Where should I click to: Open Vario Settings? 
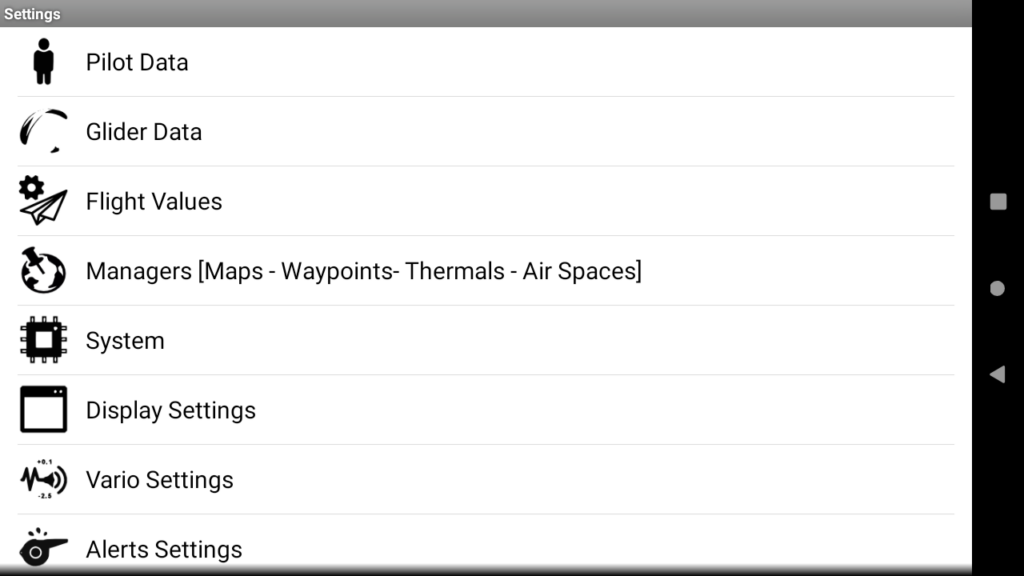click(486, 480)
